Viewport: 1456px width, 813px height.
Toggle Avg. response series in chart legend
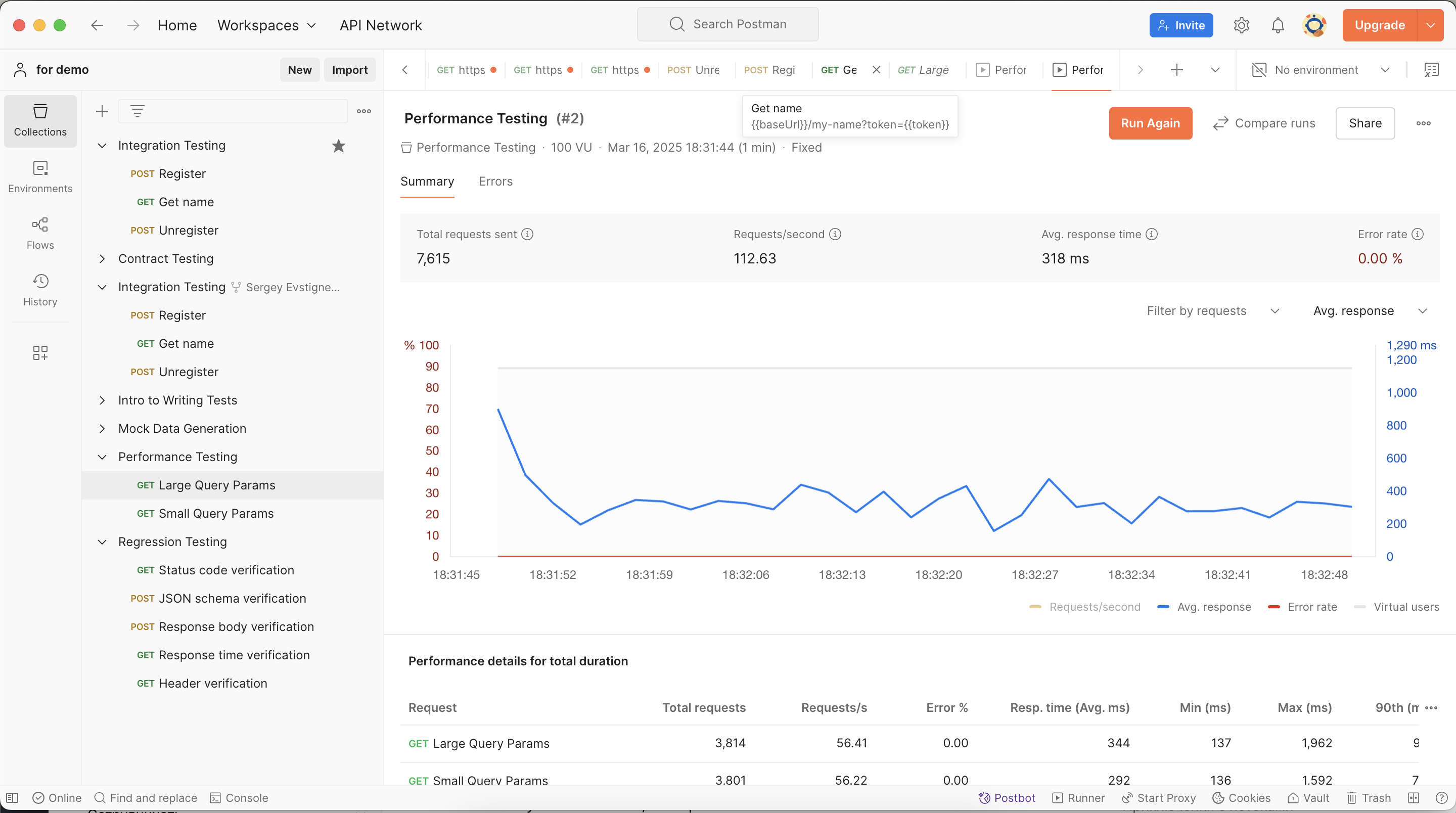click(x=1204, y=607)
